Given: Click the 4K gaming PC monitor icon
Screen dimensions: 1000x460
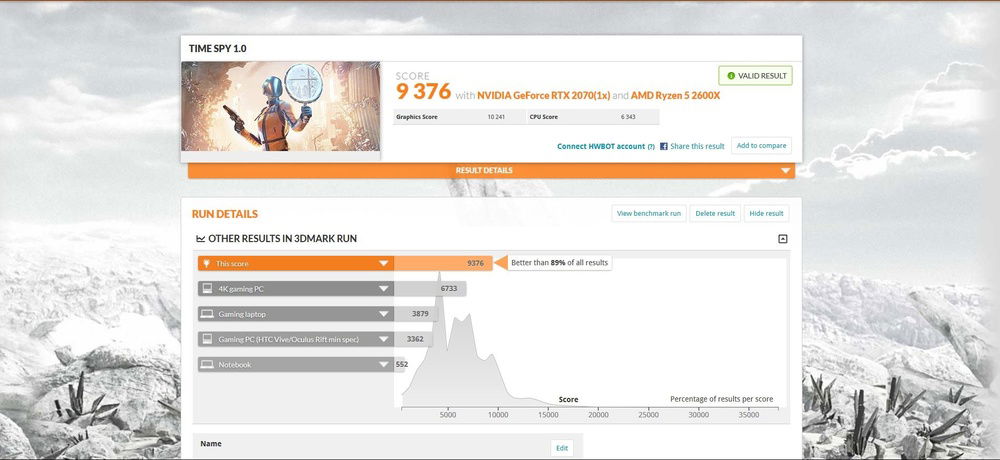Looking at the screenshot, I should click(207, 289).
